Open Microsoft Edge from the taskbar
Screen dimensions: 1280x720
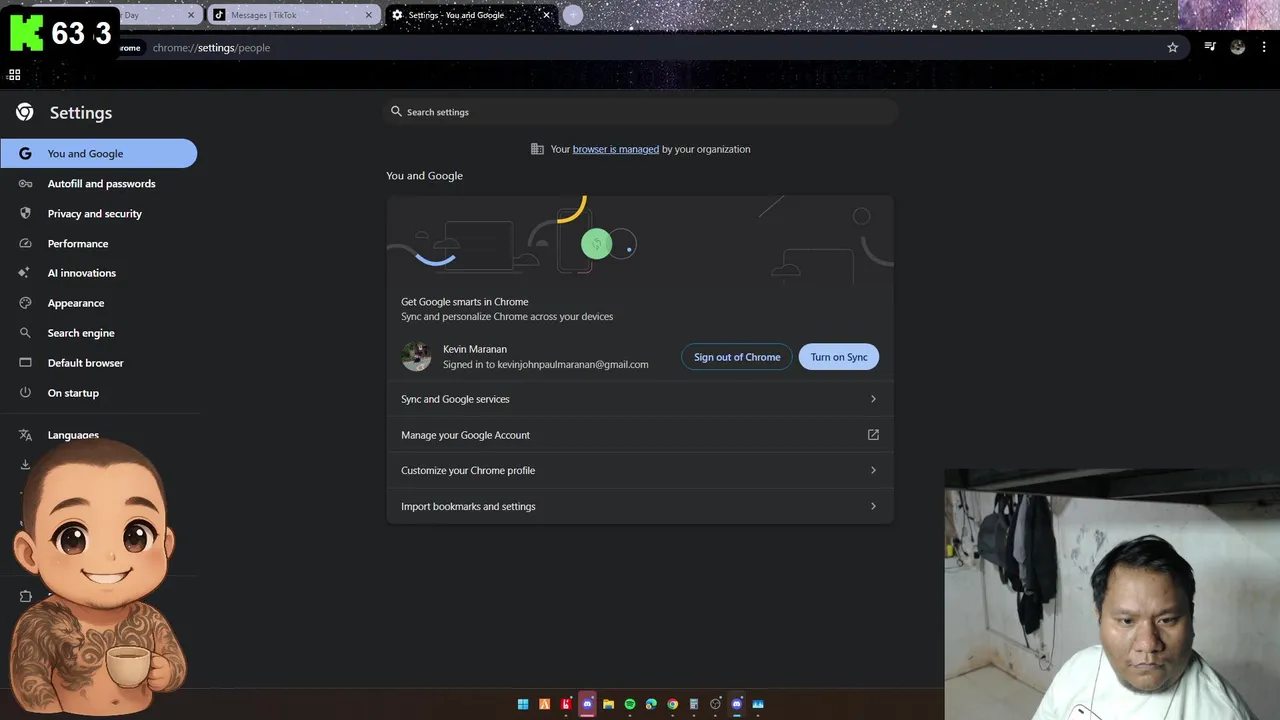tap(651, 704)
